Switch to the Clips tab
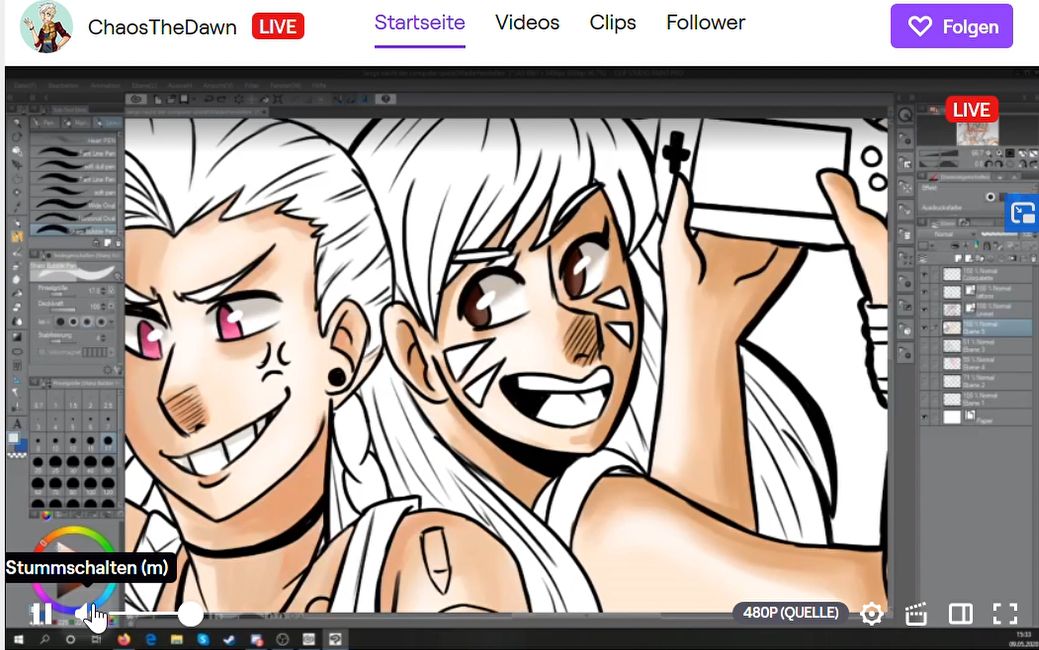Image resolution: width=1039 pixels, height=650 pixels. coord(613,23)
